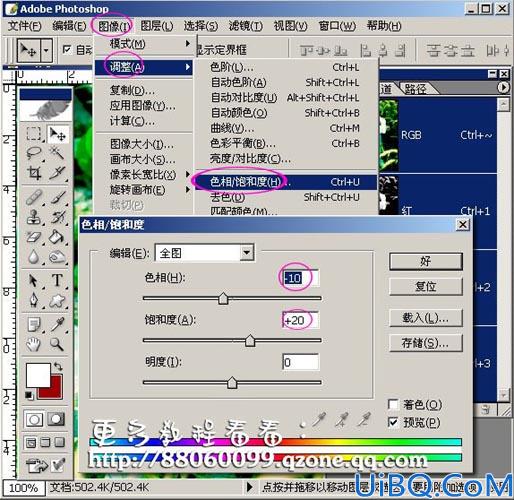The width and height of the screenshot is (514, 500).
Task: Click the 复位 reset button
Action: pos(426,286)
